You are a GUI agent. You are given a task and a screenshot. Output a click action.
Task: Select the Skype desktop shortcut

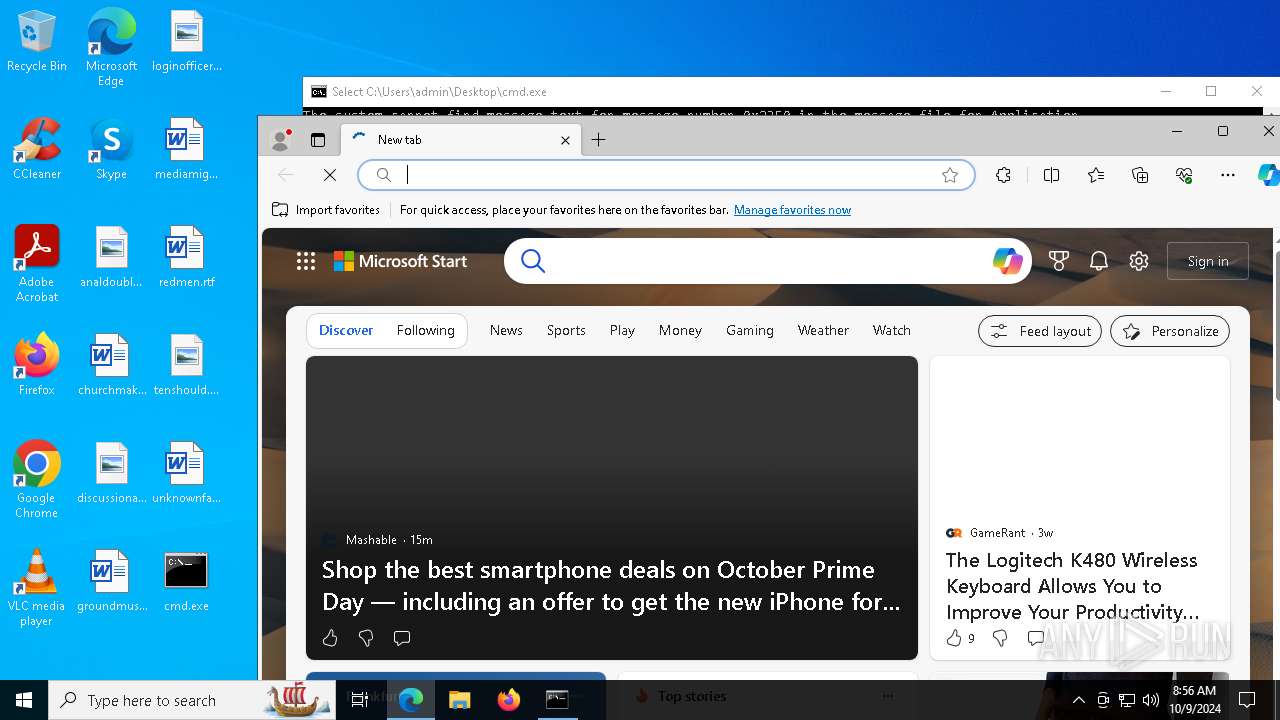click(111, 150)
